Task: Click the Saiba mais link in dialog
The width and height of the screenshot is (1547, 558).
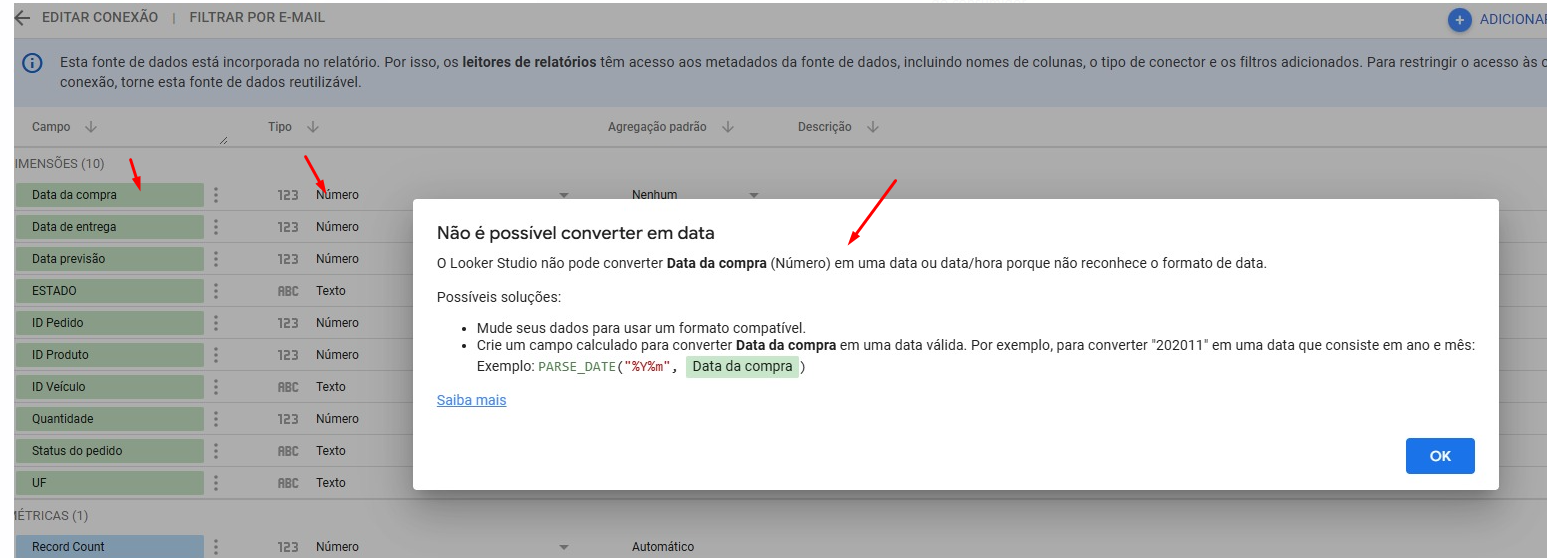Action: pos(471,400)
